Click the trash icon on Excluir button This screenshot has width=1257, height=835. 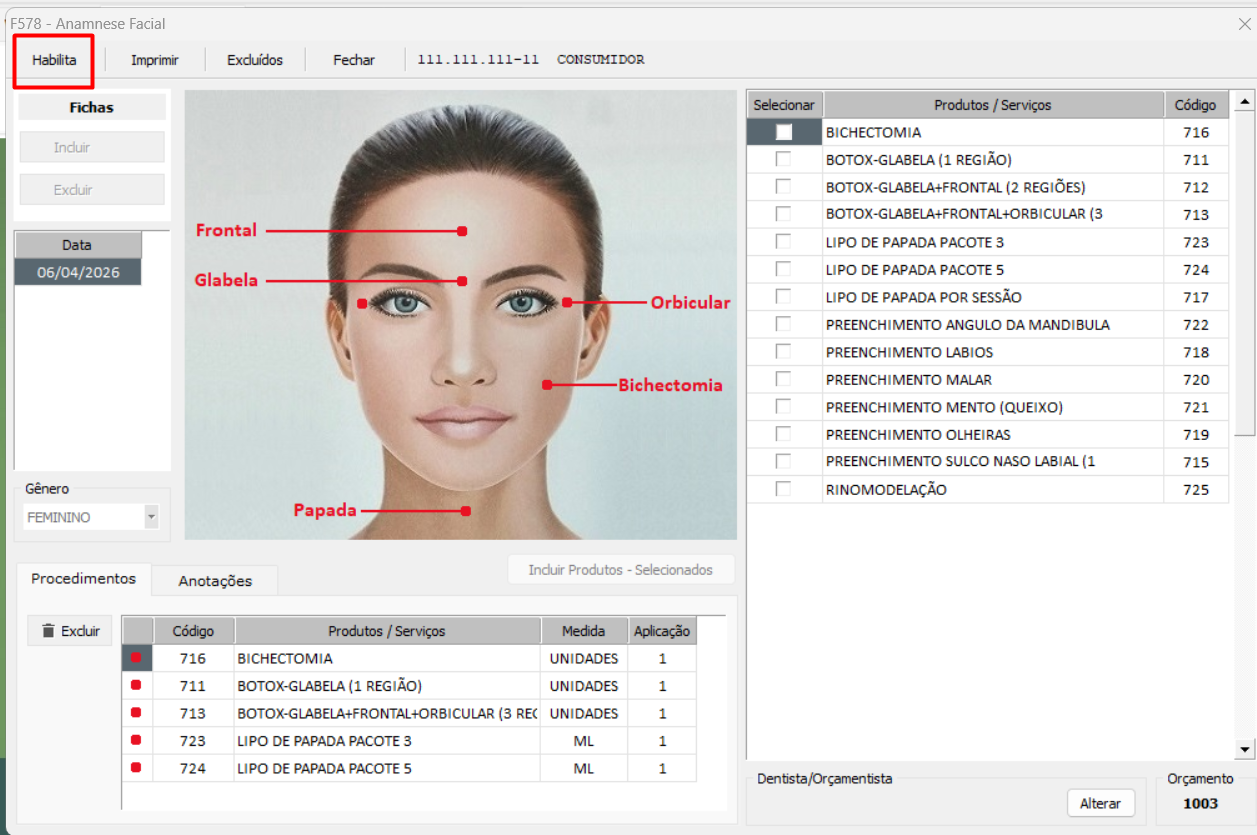click(47, 631)
